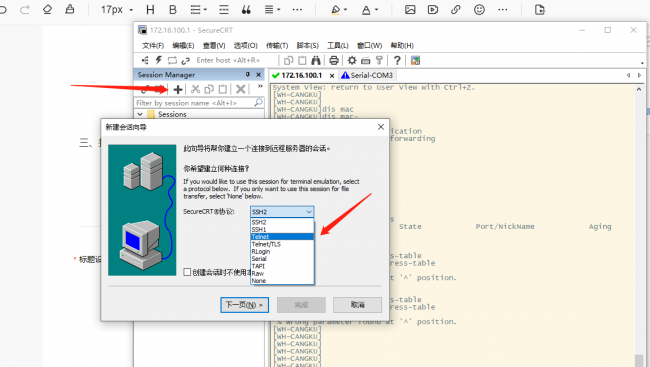Open the 工具(L) menu
This screenshot has height=367, width=650.
(338, 46)
